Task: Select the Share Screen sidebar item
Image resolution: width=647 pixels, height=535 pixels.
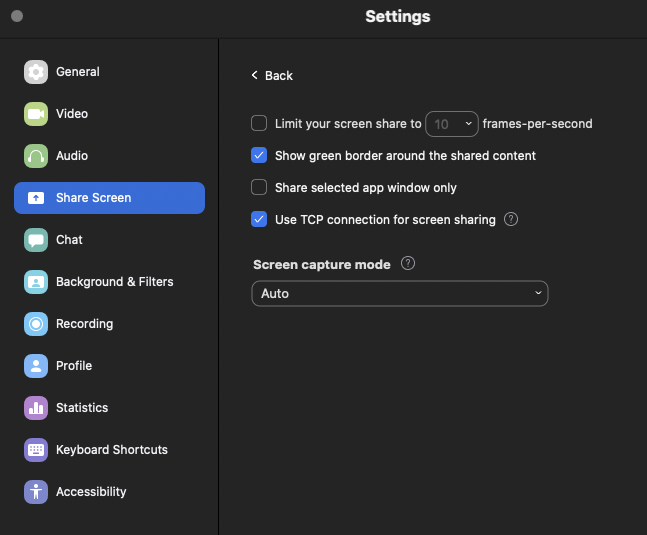Action: click(x=109, y=198)
